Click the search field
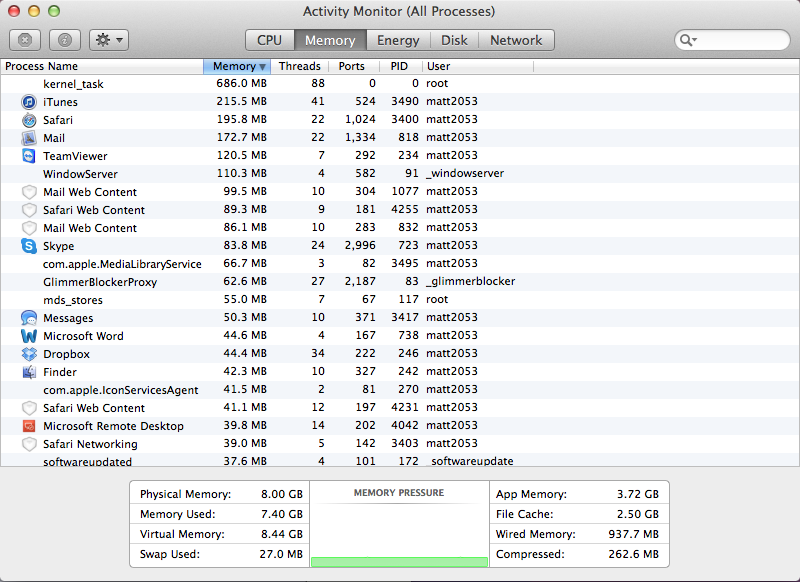 [732, 40]
